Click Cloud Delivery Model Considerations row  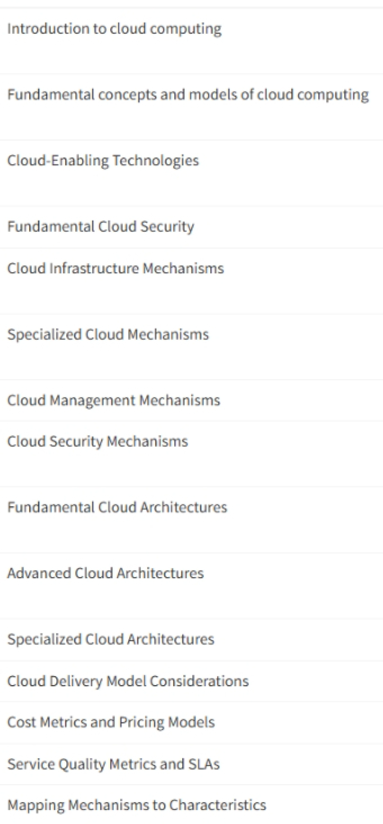tap(191, 681)
